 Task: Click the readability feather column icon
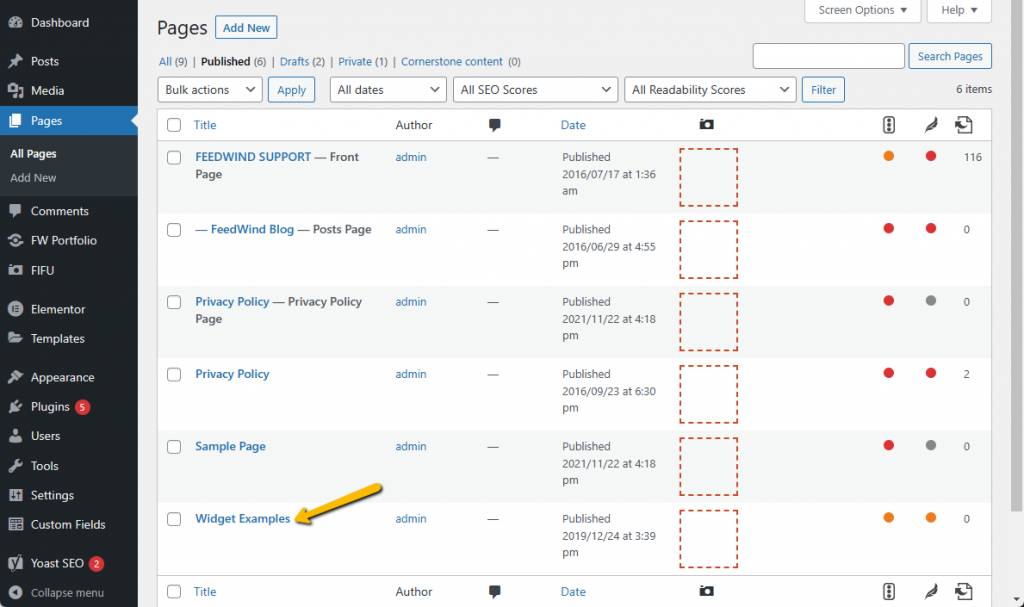[x=930, y=124]
